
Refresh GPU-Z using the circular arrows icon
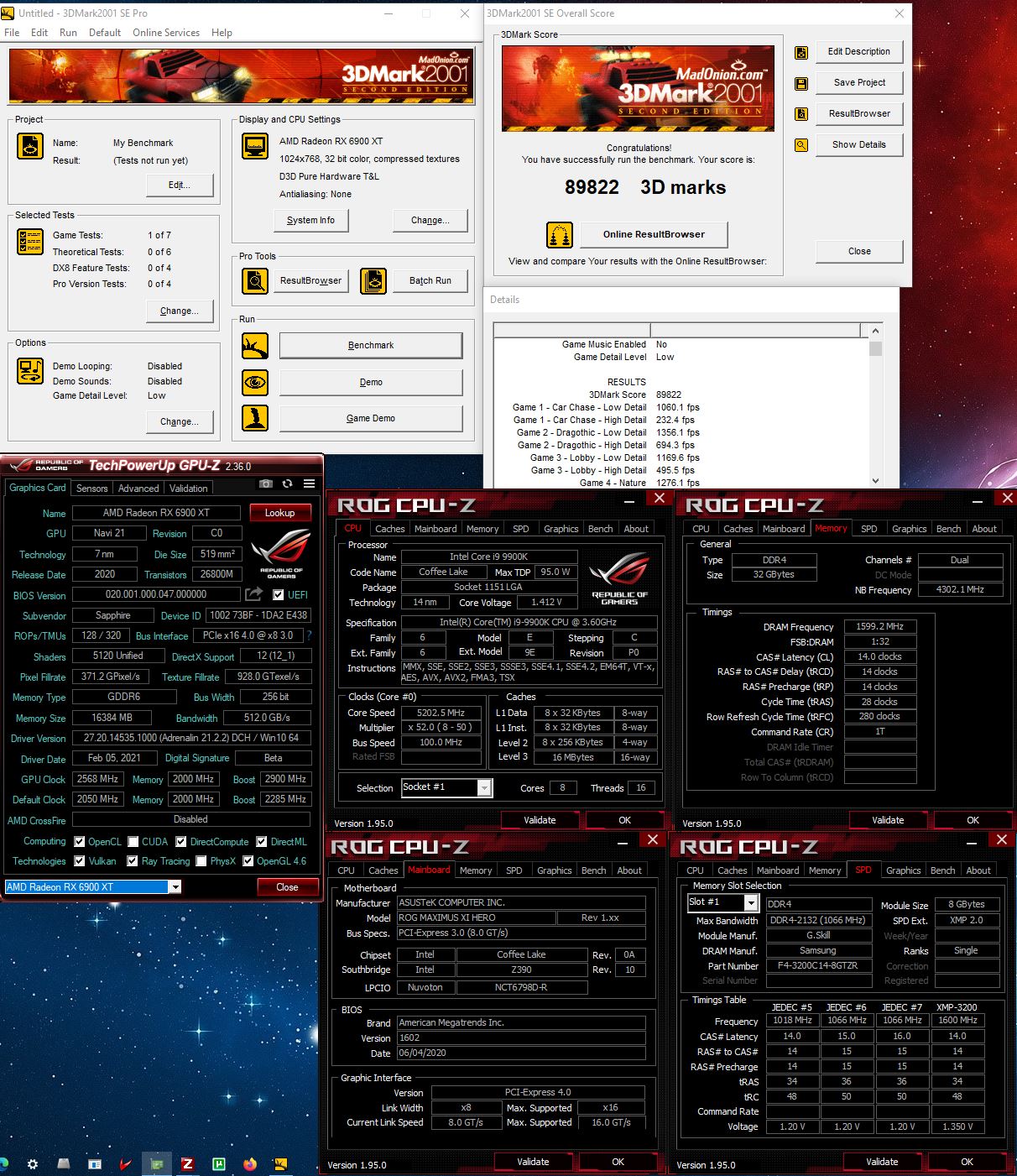pos(287,483)
